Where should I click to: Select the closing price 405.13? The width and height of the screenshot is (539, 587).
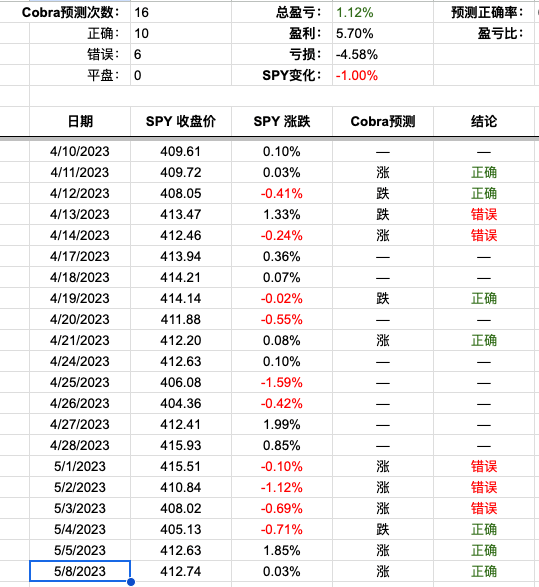point(181,529)
